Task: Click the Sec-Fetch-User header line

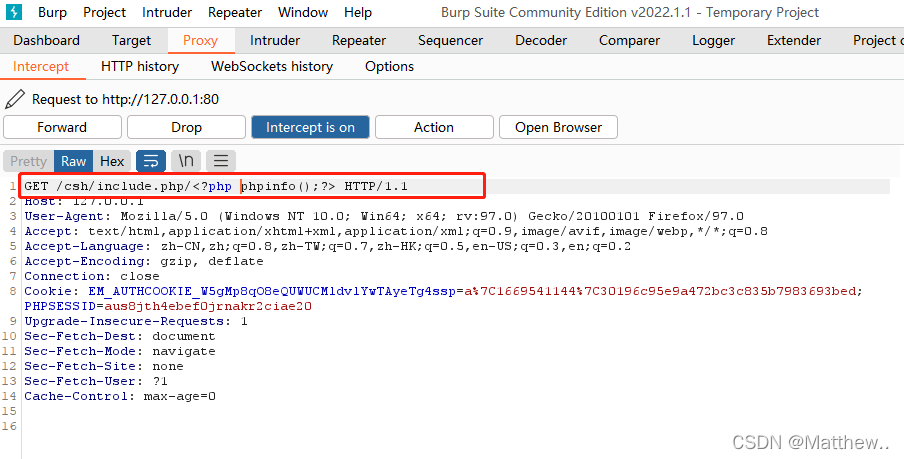Action: click(x=96, y=382)
